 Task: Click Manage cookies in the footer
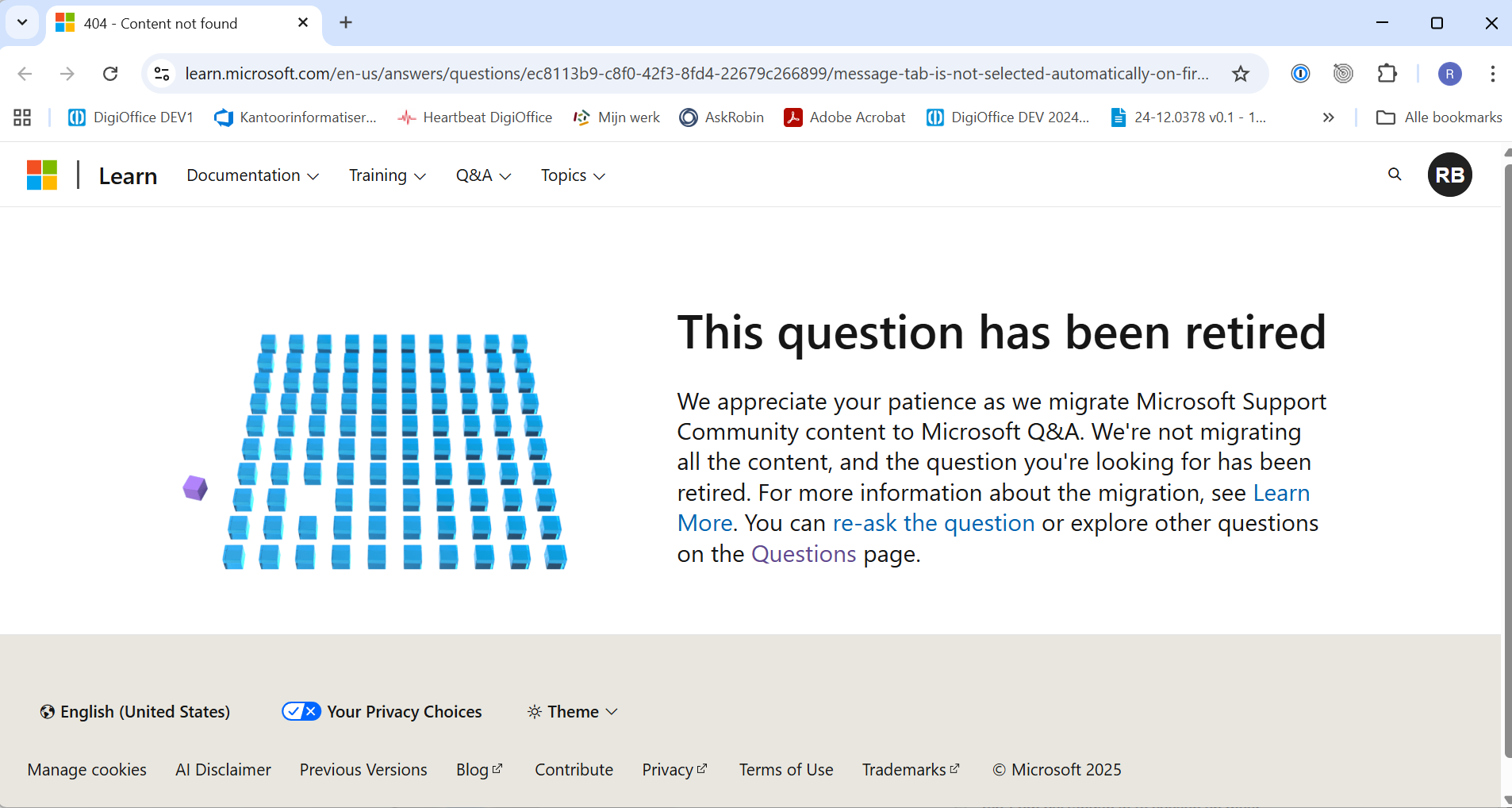[87, 769]
